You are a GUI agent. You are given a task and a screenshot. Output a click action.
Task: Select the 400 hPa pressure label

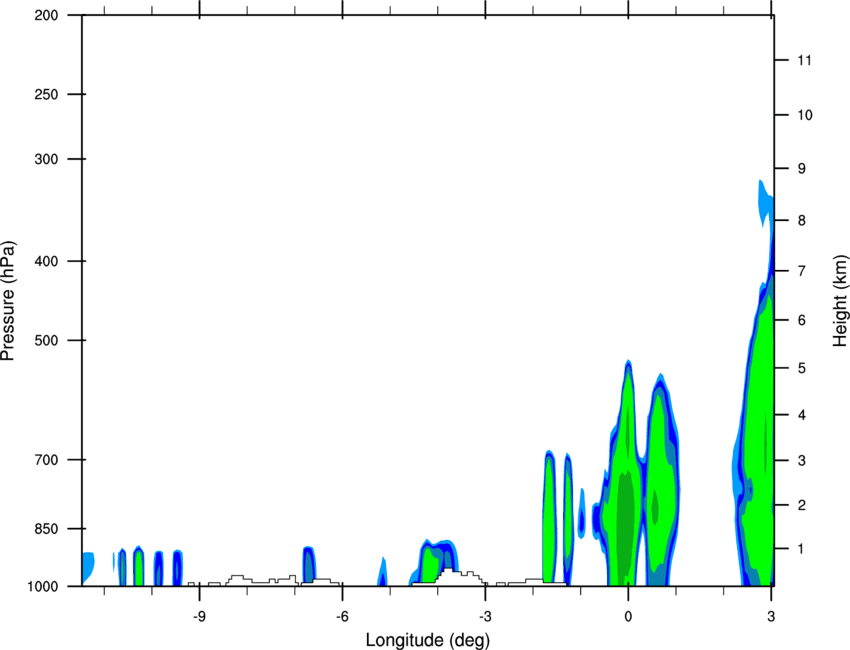46,261
